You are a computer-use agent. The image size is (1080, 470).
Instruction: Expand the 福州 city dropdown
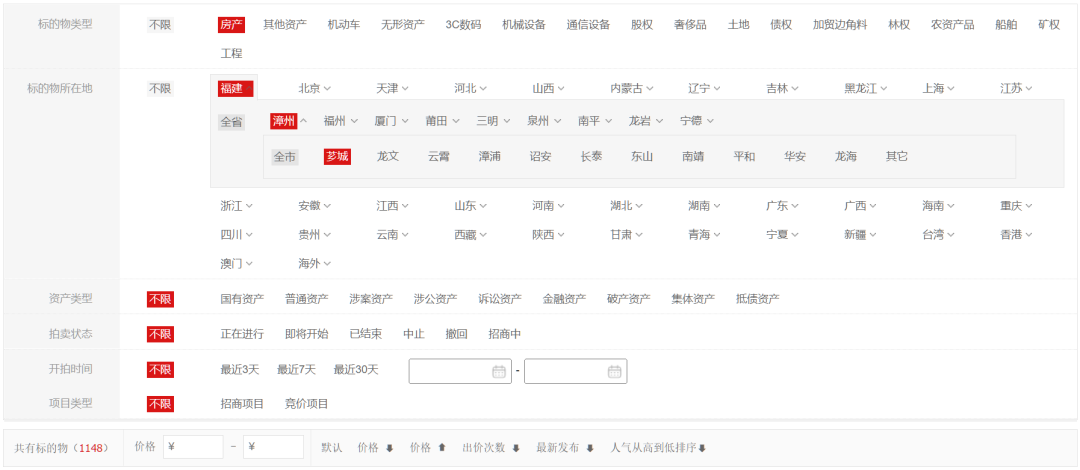pos(341,121)
